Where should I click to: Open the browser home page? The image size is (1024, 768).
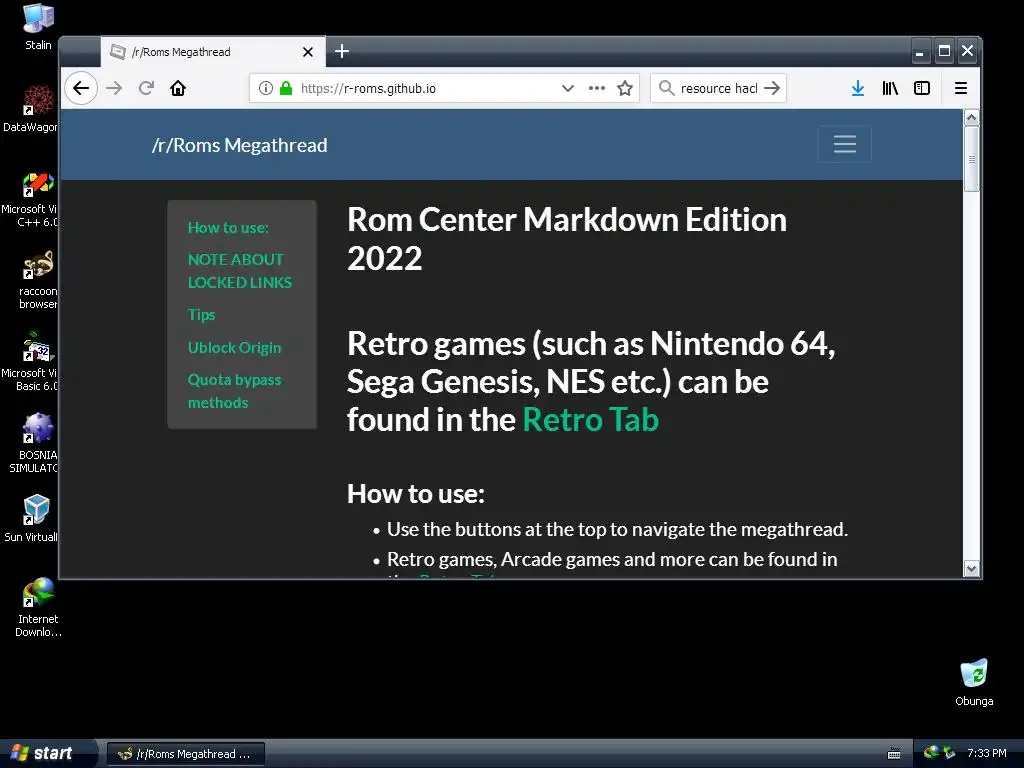pos(178,88)
